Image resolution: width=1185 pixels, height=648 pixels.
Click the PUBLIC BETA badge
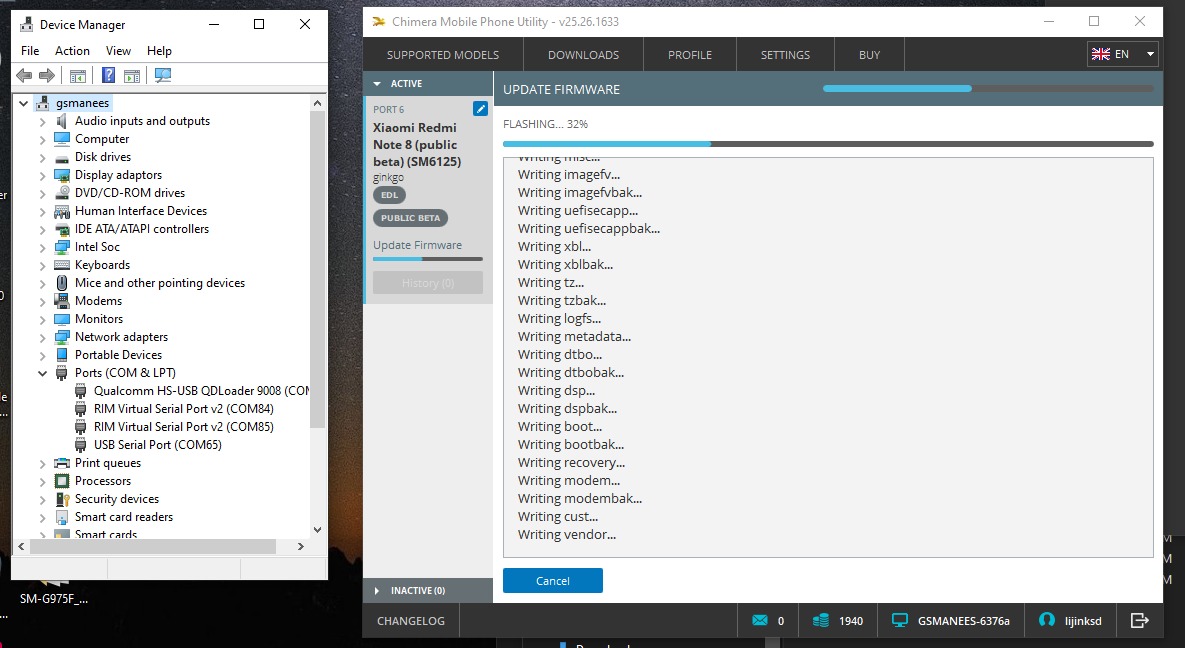tap(410, 218)
